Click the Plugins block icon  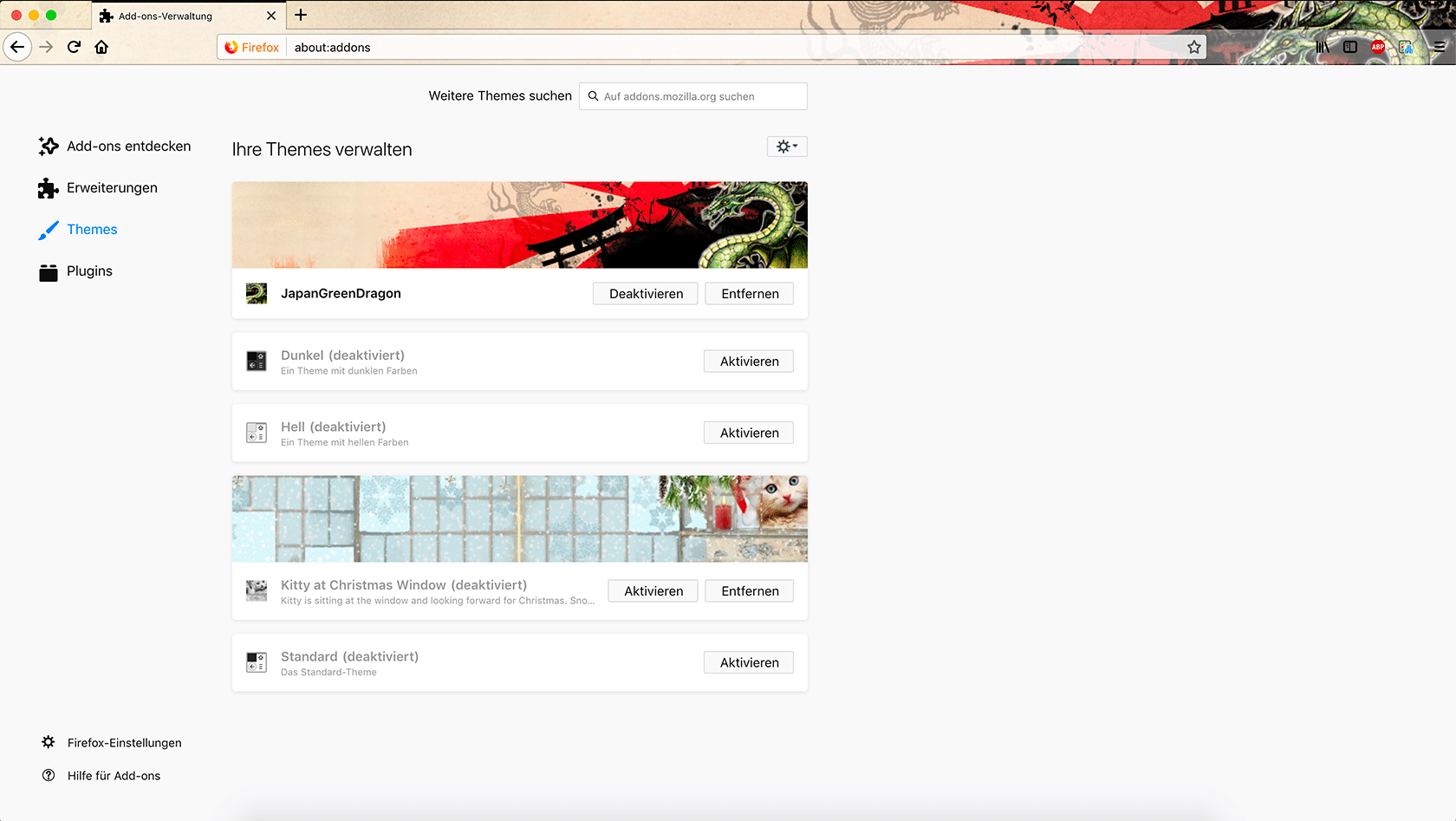(x=49, y=272)
